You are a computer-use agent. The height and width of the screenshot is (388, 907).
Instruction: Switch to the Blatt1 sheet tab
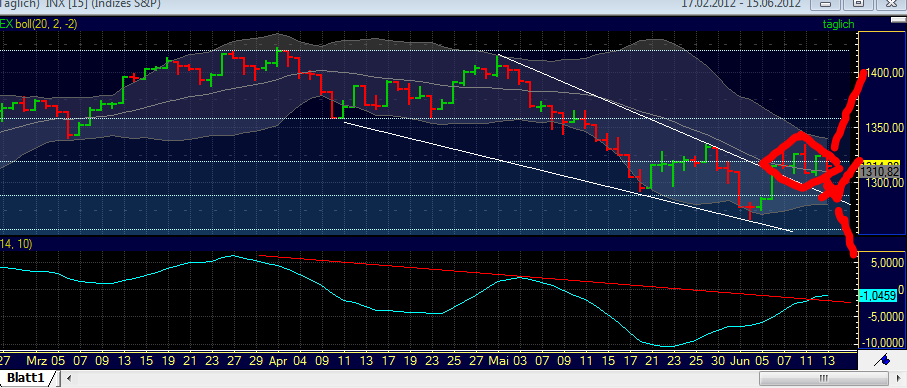point(26,378)
